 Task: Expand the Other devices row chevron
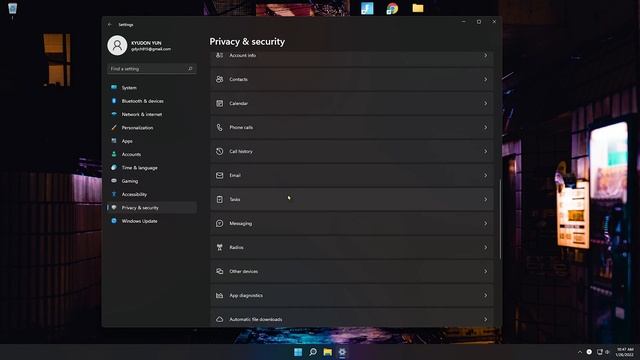485,271
